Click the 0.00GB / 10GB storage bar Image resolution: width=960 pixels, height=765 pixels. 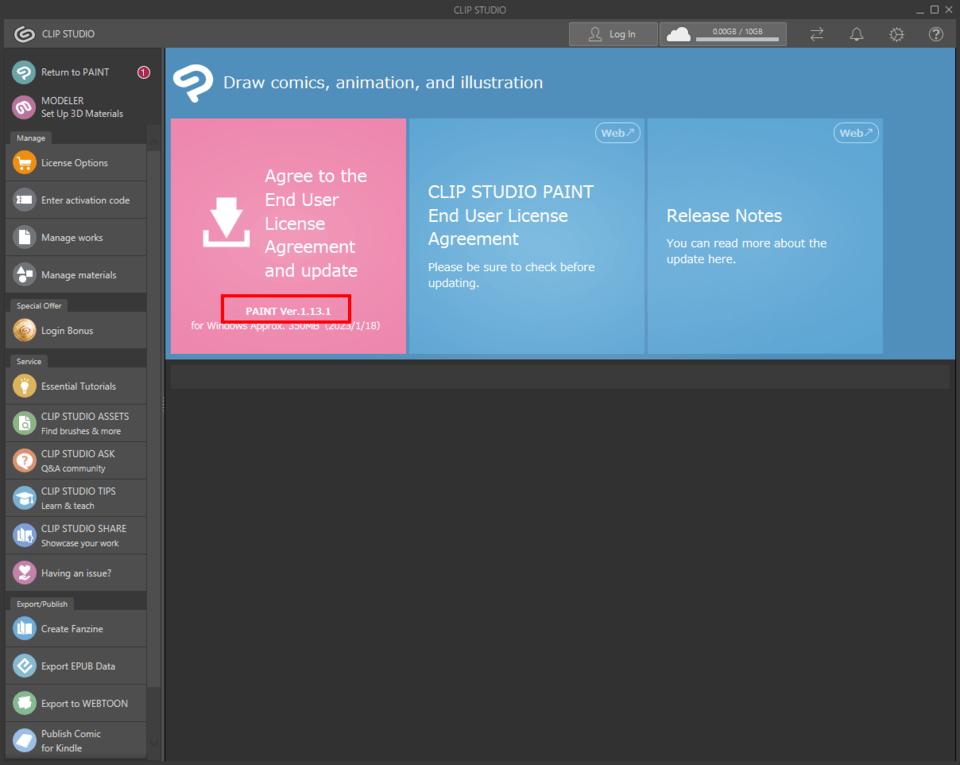point(738,39)
